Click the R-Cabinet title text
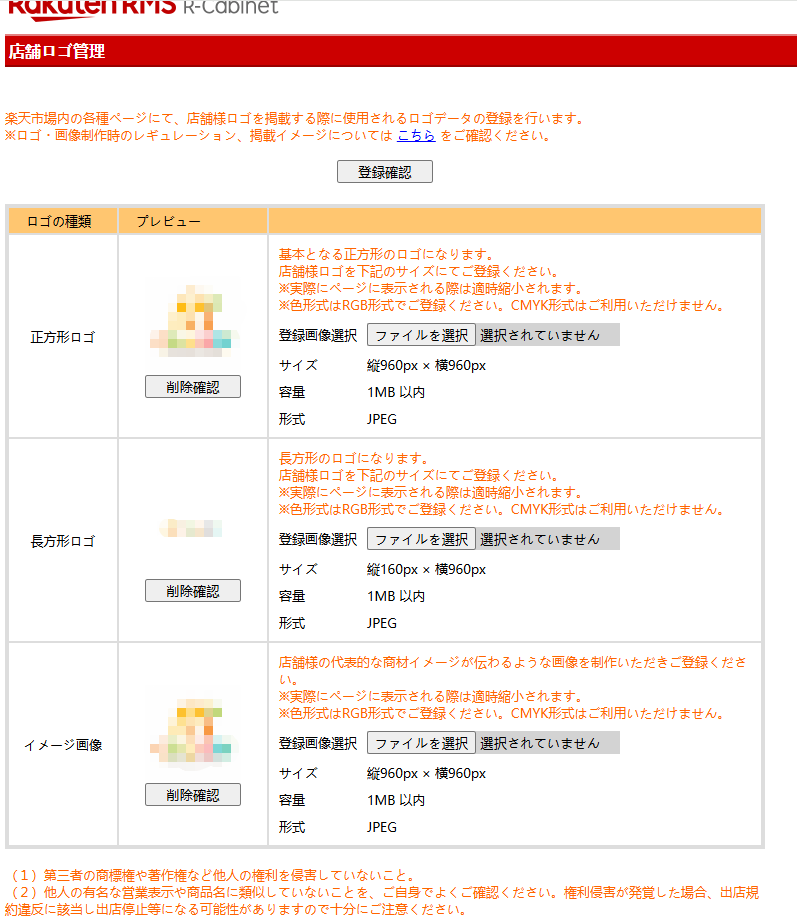797x919 pixels. tap(231, 7)
